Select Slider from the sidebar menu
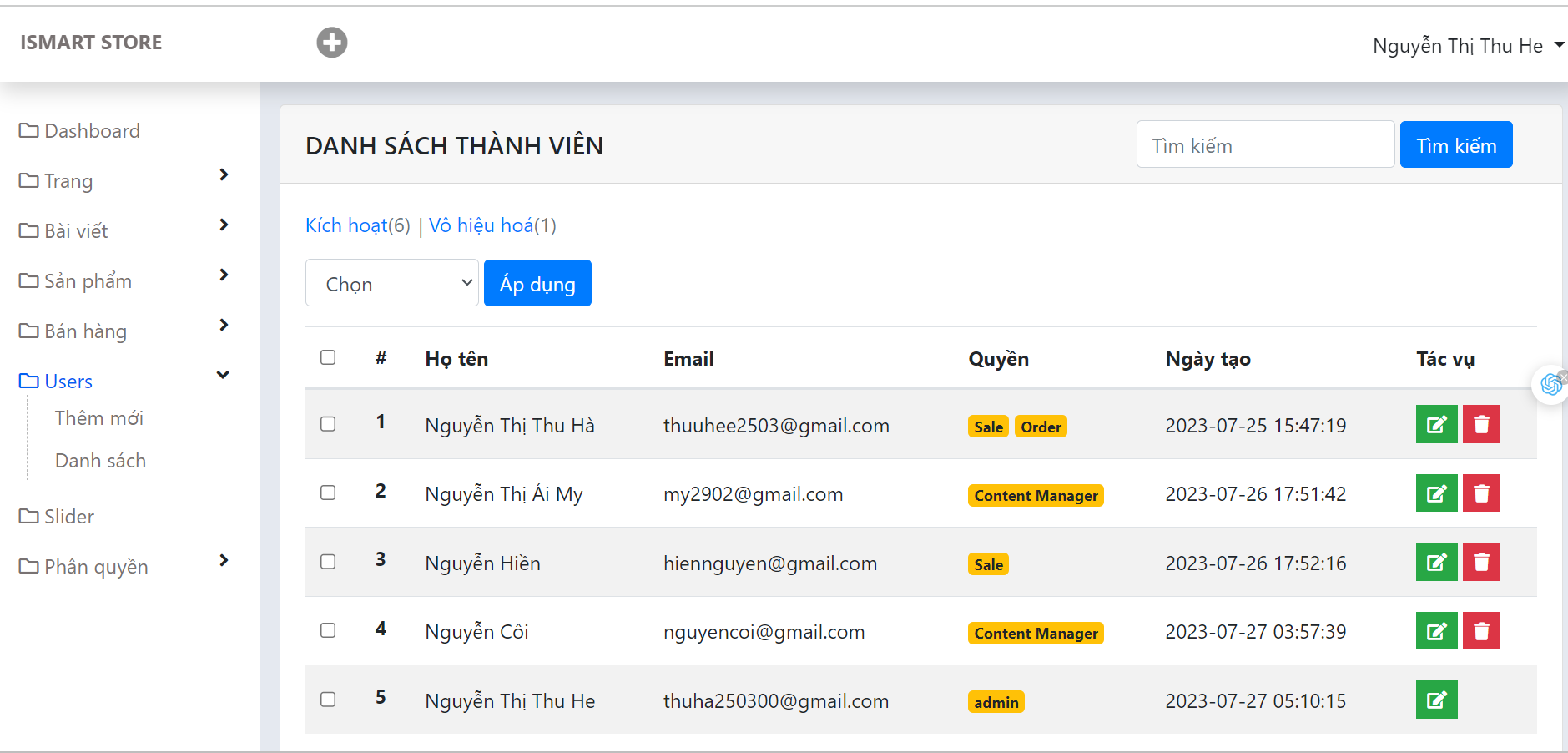Viewport: 1568px width, 753px height. click(69, 516)
